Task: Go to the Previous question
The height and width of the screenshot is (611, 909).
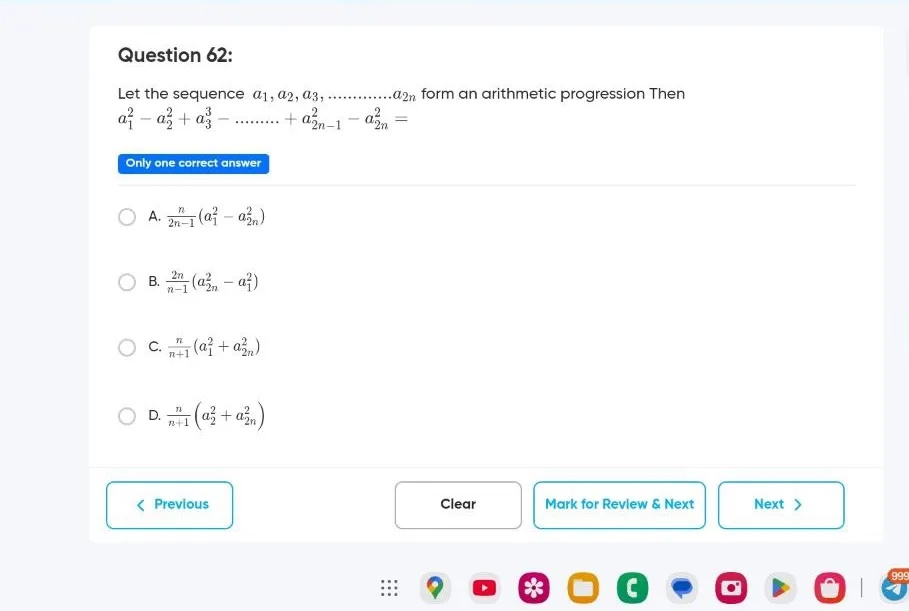Action: click(169, 505)
